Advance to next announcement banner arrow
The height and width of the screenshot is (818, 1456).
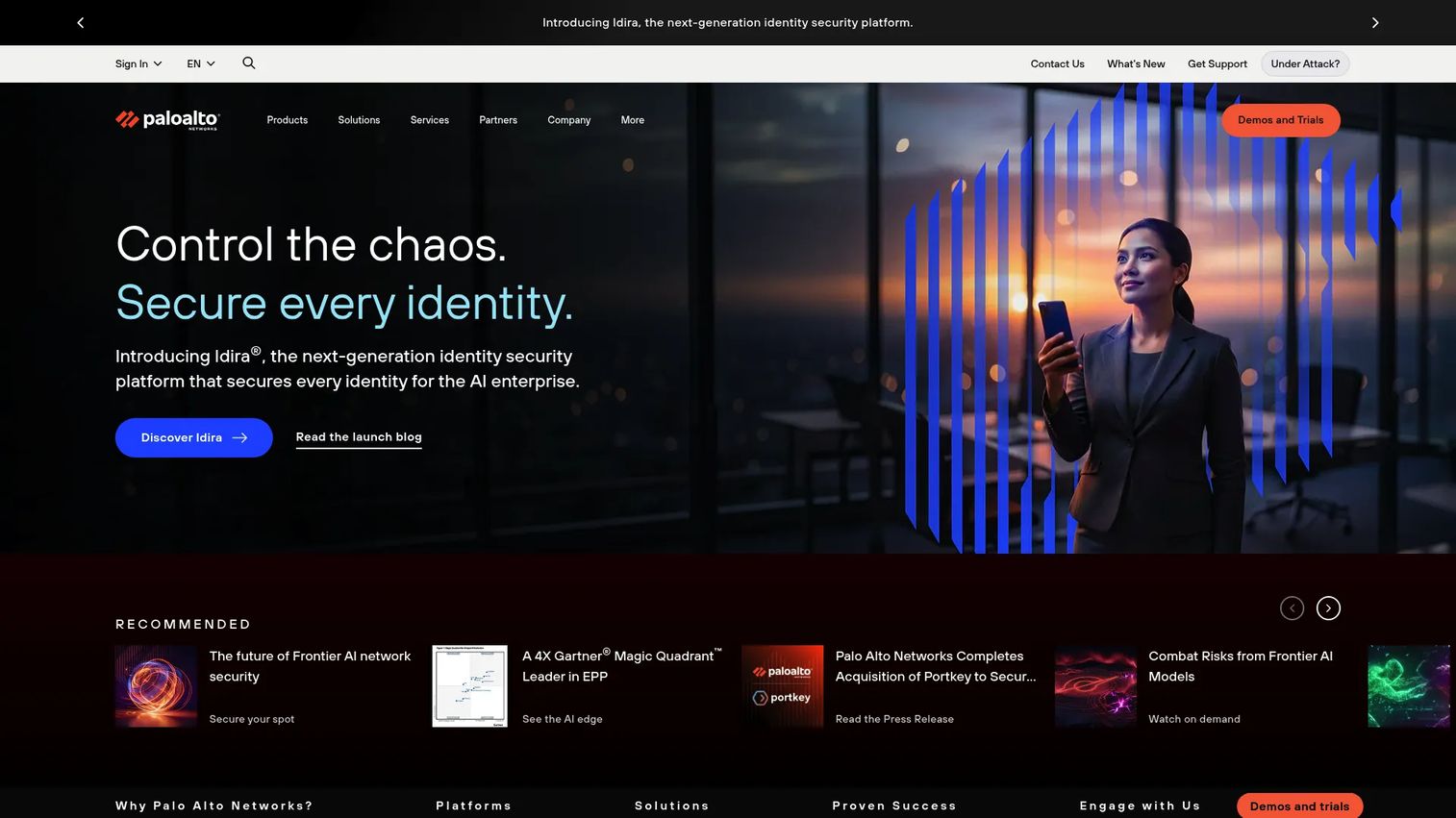coord(1375,22)
